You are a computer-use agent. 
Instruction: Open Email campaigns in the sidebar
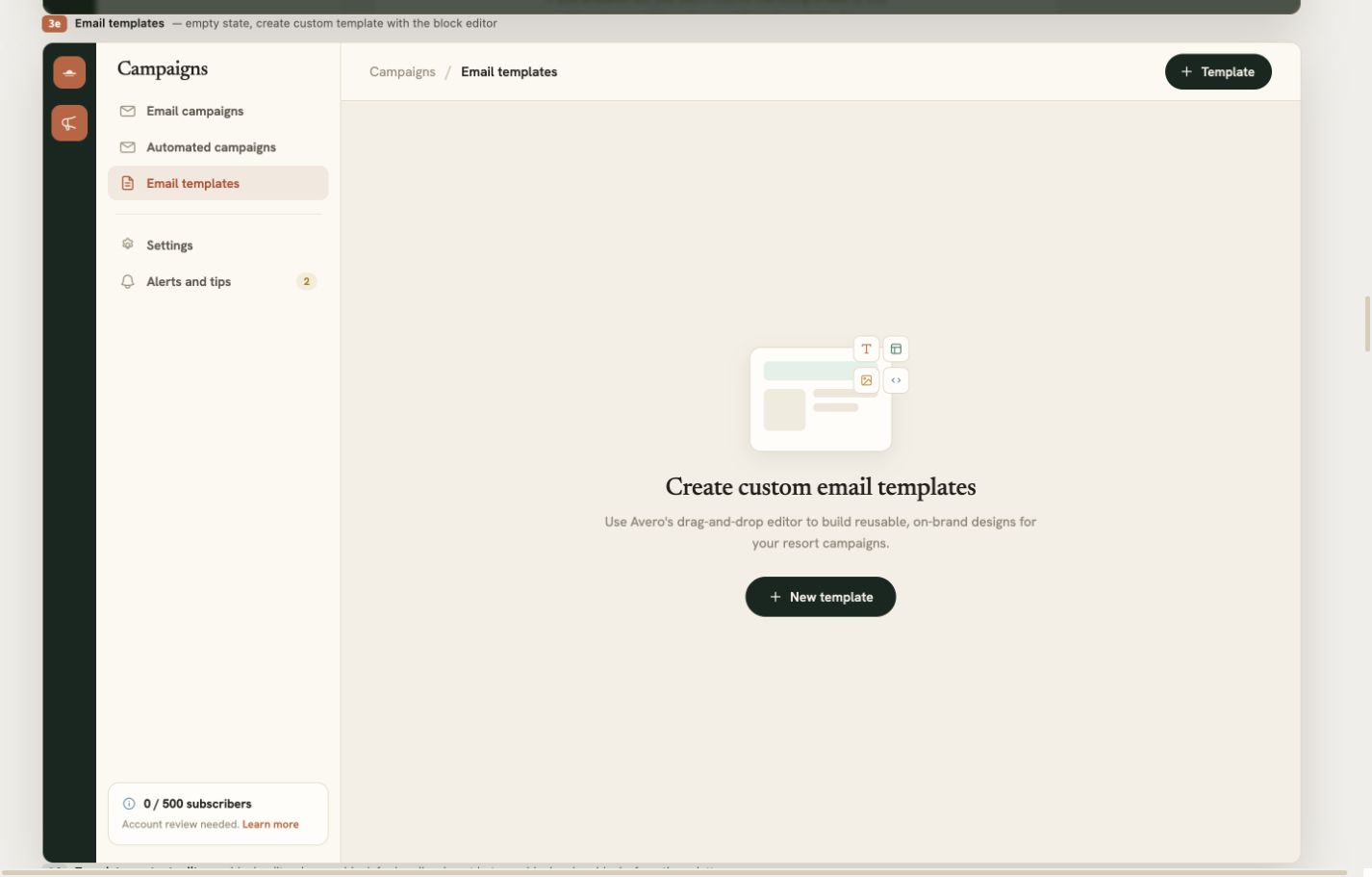tap(218, 112)
